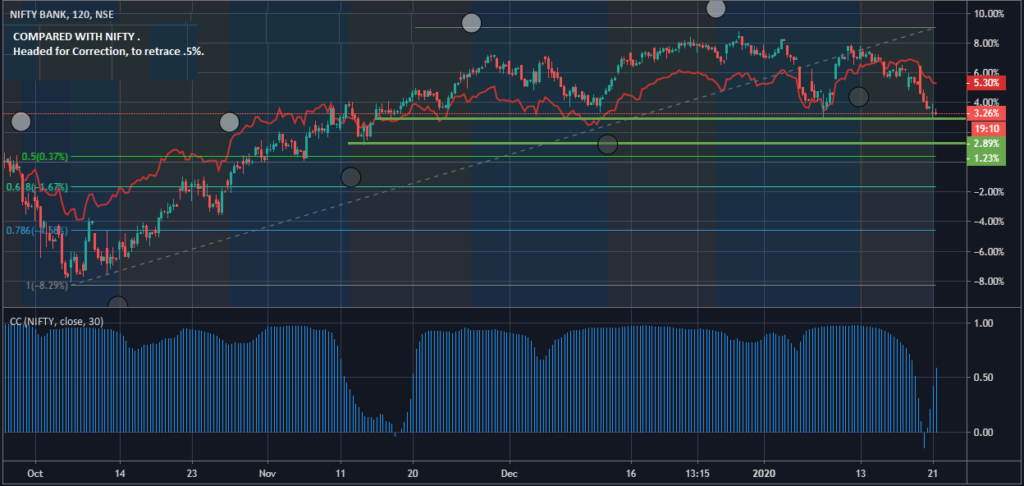Select the 0.618(-1.67%) Fibonacci level label
1024x486 pixels.
tap(37, 187)
